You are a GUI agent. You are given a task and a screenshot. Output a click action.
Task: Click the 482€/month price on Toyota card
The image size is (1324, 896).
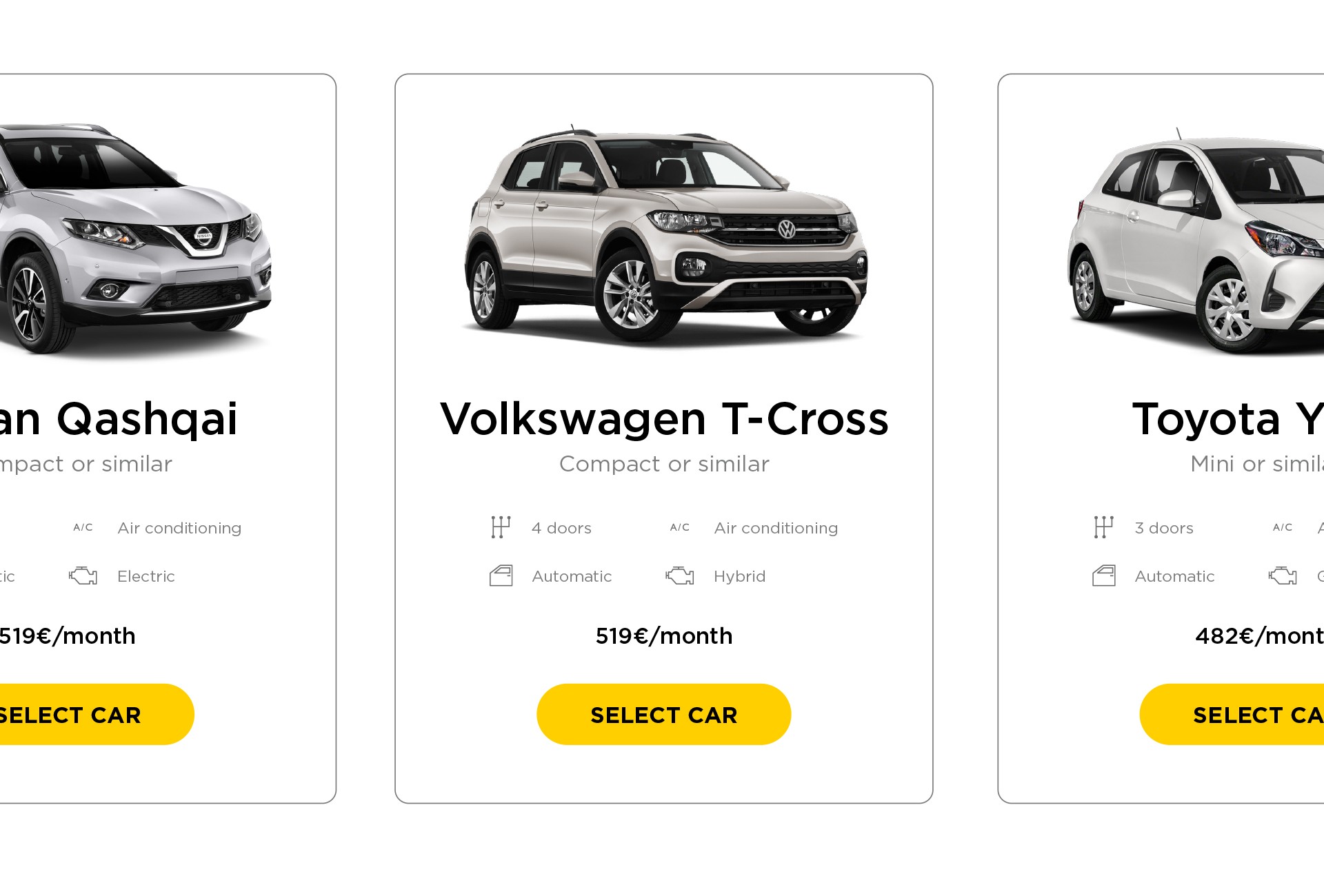pyautogui.click(x=1260, y=635)
